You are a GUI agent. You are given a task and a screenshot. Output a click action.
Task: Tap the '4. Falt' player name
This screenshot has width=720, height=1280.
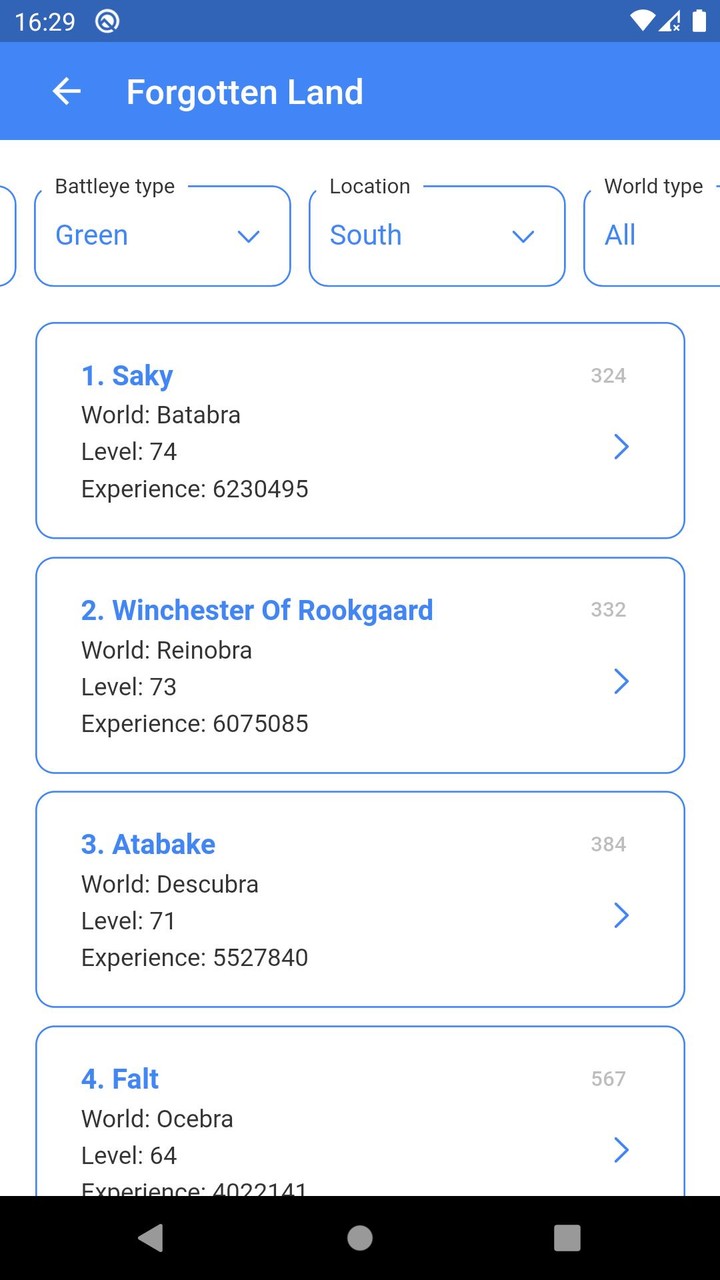click(120, 1079)
